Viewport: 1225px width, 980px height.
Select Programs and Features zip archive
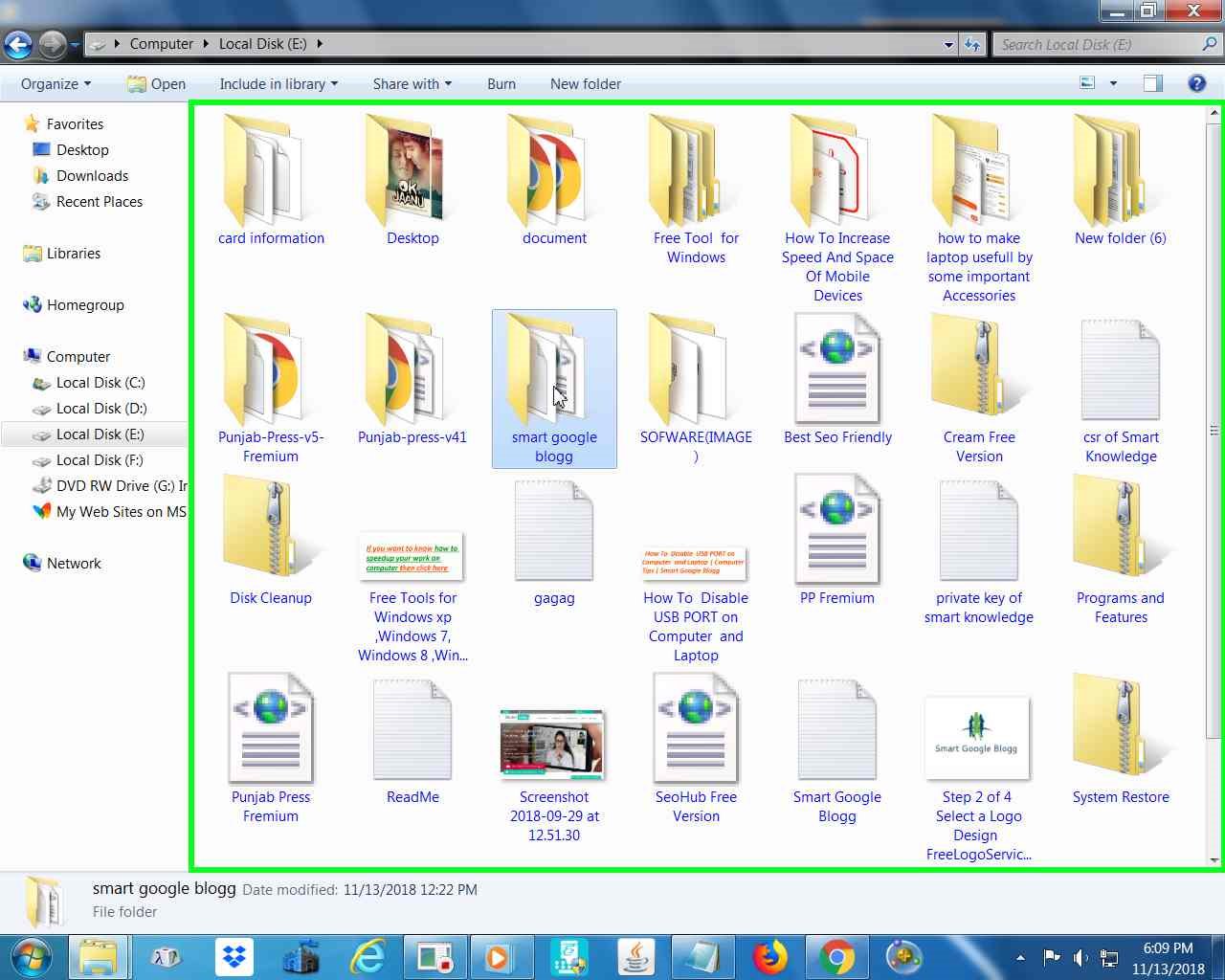coord(1121,549)
